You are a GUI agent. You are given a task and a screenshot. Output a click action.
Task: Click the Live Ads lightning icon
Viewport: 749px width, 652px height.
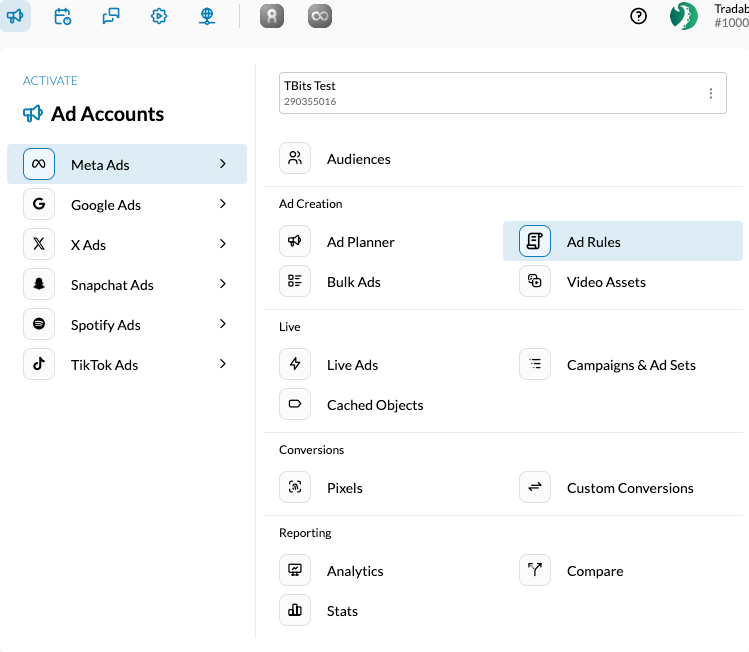(x=295, y=365)
